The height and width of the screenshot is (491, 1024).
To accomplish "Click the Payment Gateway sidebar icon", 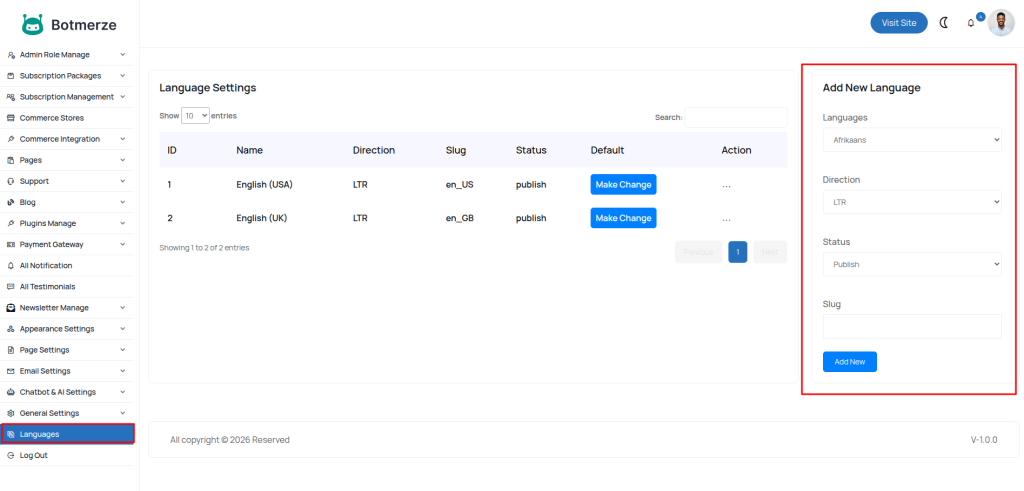I will coord(11,244).
